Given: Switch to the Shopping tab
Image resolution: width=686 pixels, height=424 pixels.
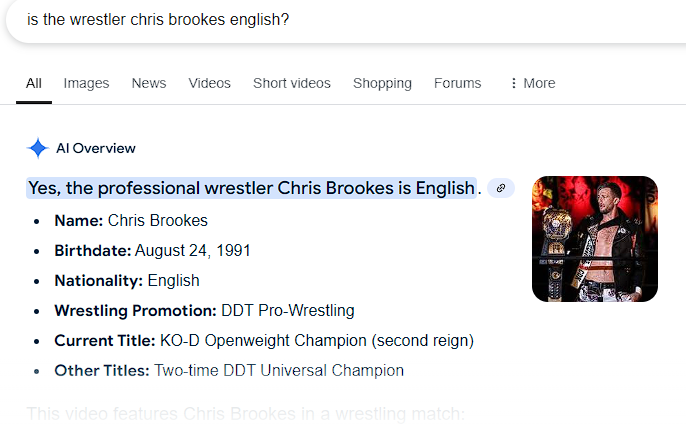Looking at the screenshot, I should [382, 83].
